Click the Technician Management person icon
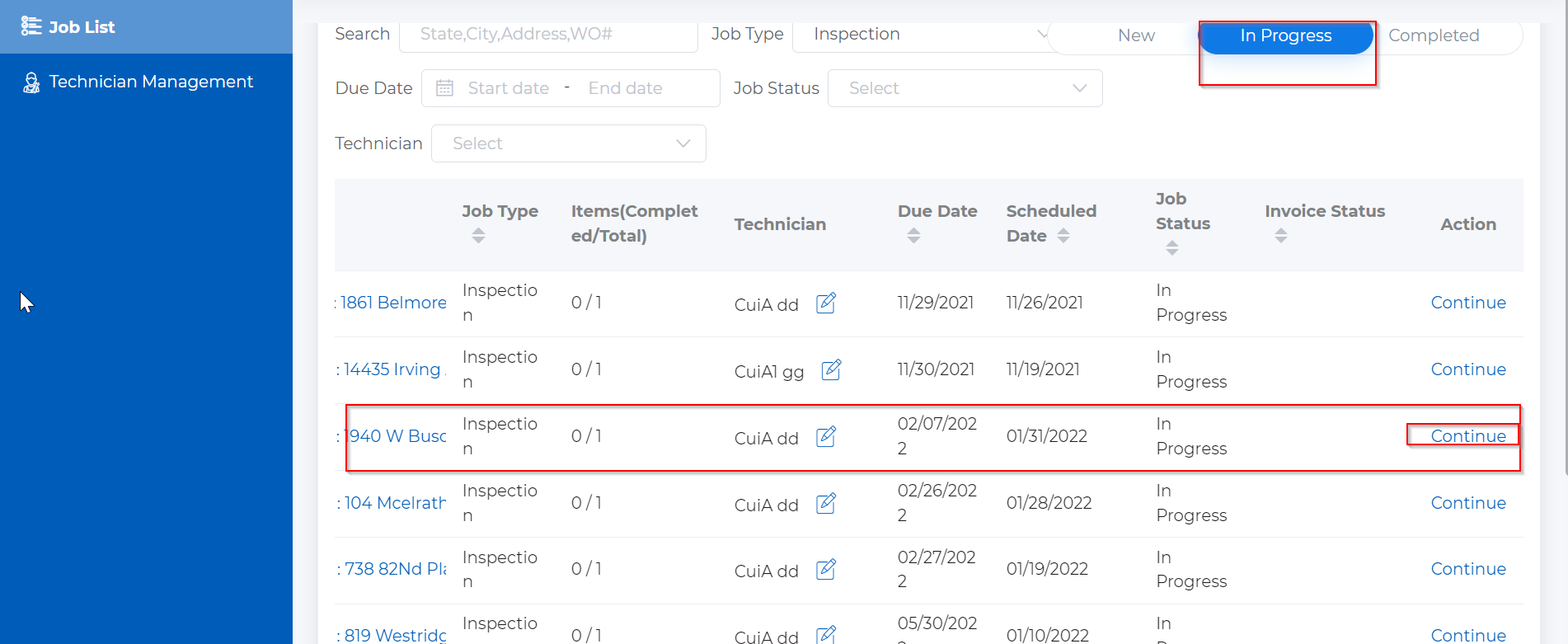 pyautogui.click(x=31, y=82)
